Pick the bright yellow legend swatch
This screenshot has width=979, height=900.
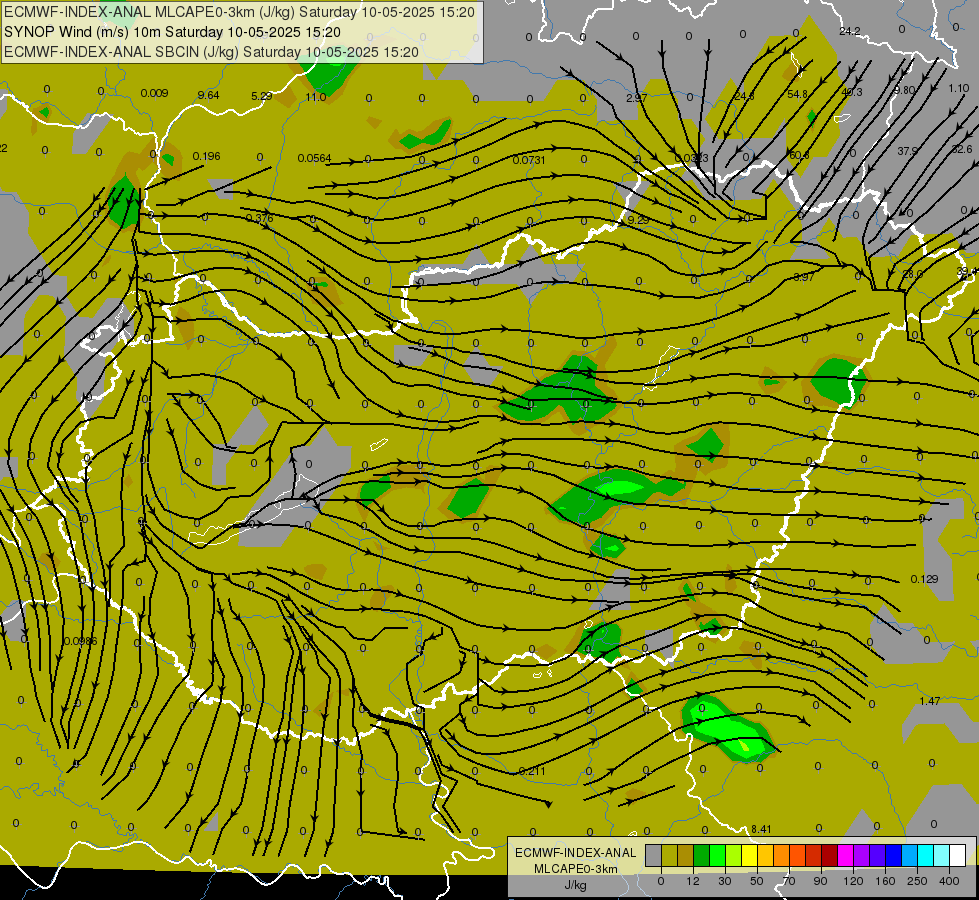click(x=749, y=855)
